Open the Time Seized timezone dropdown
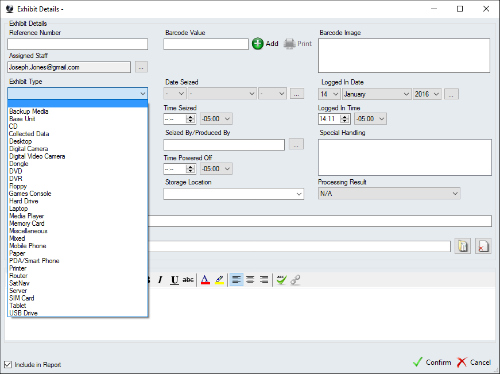This screenshot has width=500, height=374. (x=216, y=119)
